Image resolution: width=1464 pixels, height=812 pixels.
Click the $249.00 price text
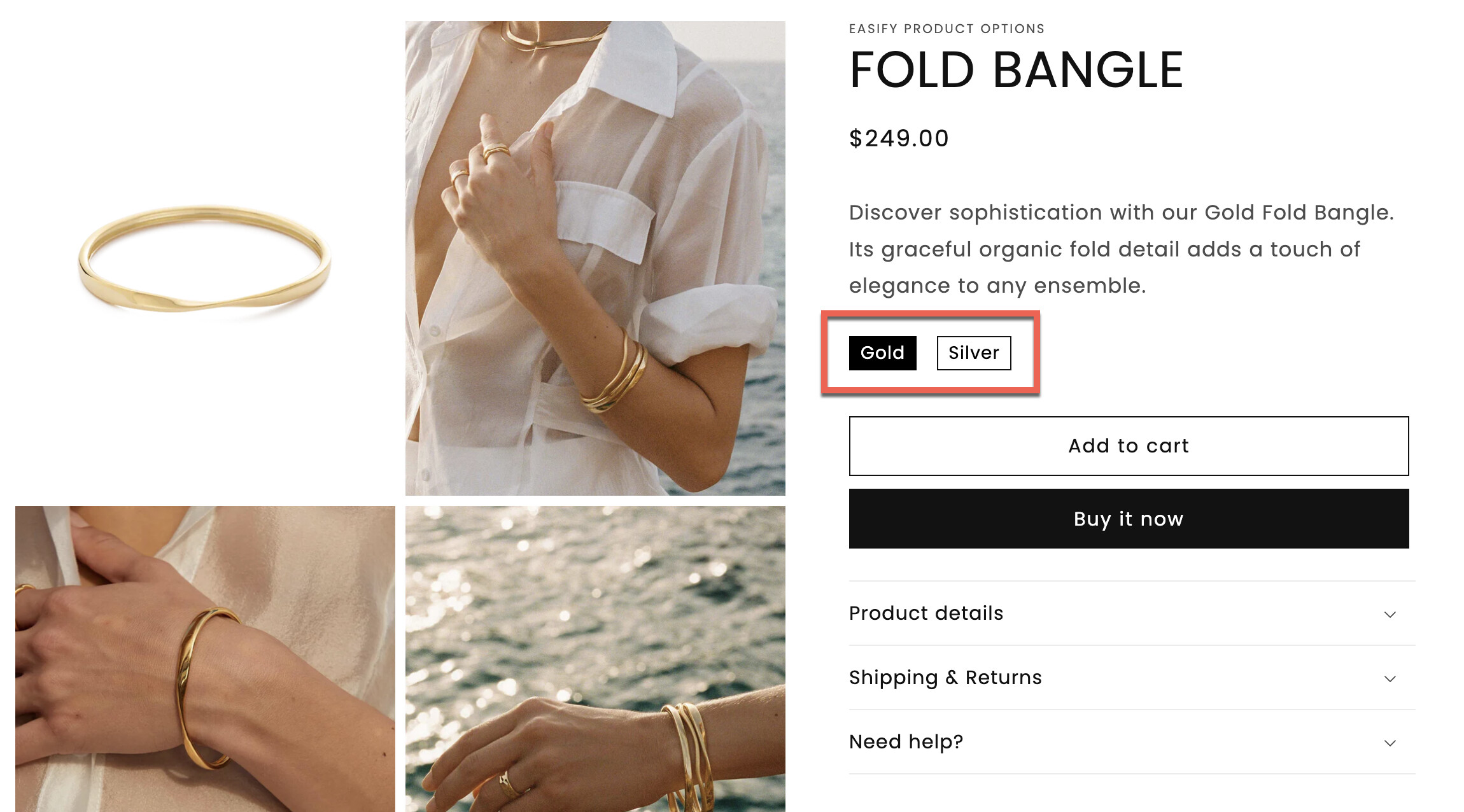[x=899, y=138]
